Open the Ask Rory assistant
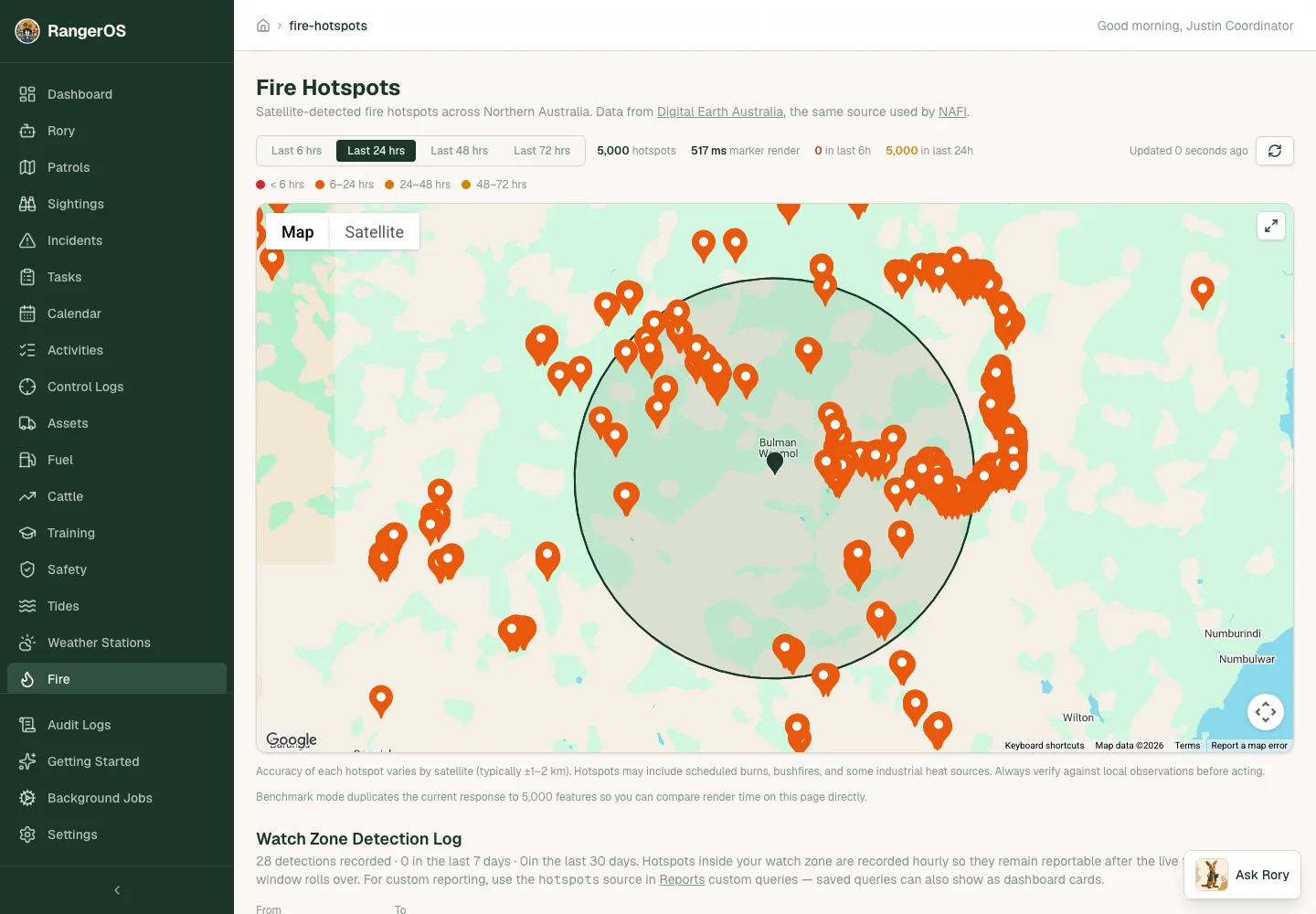The image size is (1316, 914). click(1243, 875)
